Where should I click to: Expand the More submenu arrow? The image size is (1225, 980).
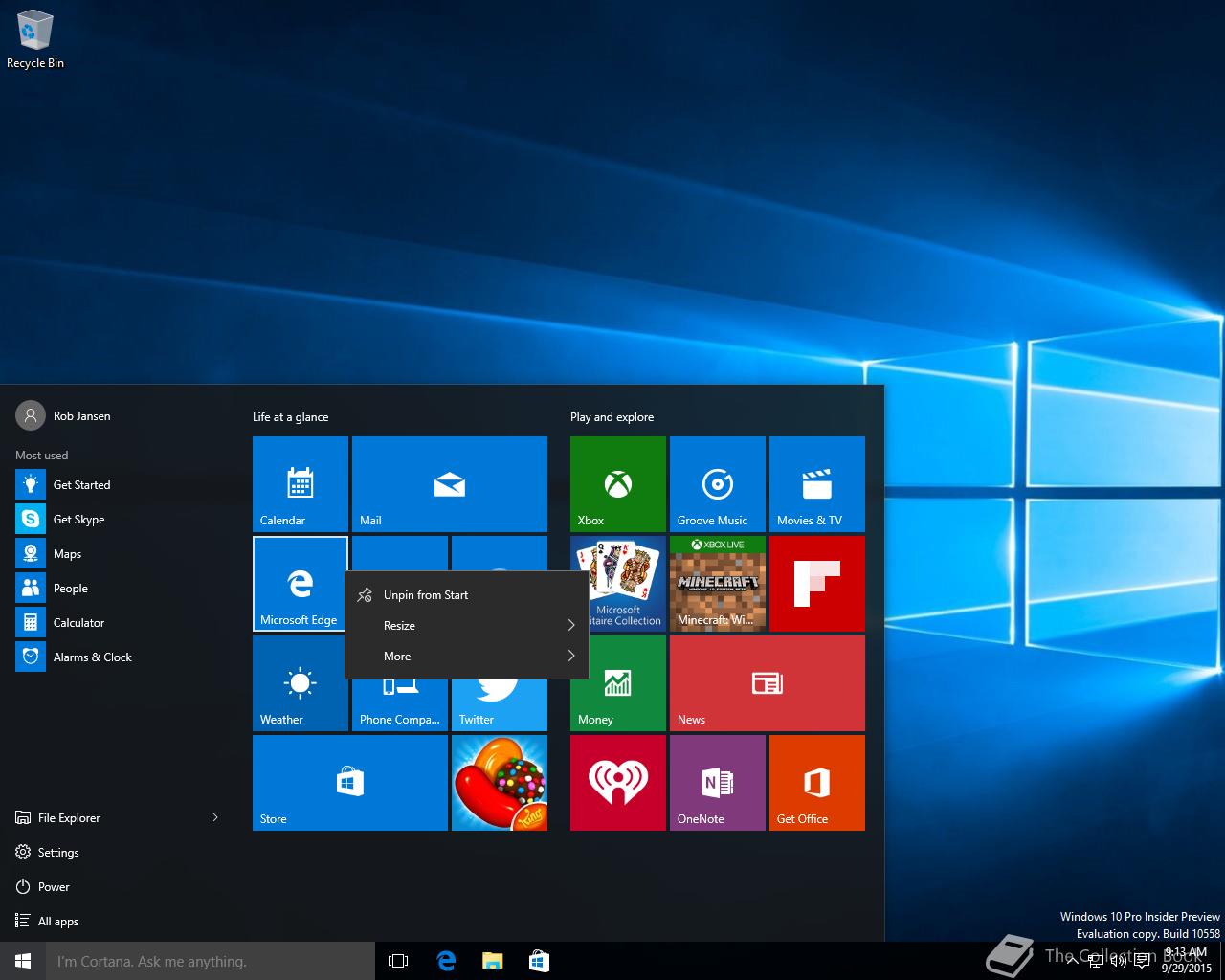tap(571, 657)
